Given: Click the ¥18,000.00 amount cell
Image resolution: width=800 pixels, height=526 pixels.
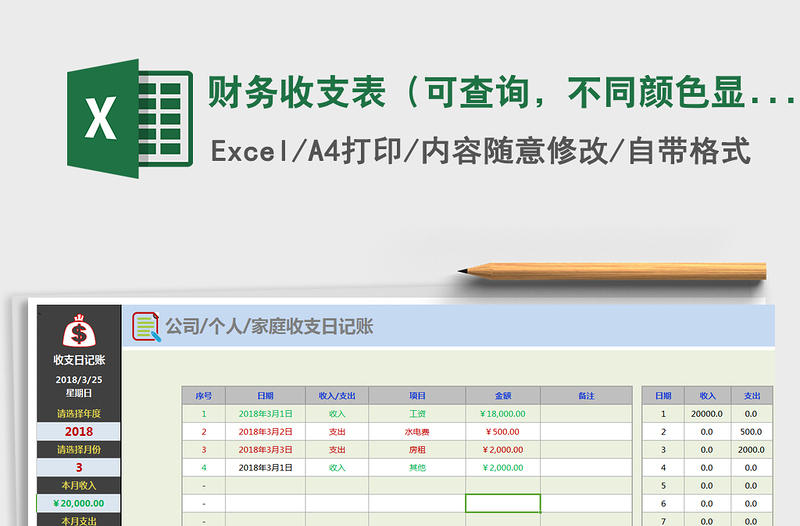Looking at the screenshot, I should pos(503,414).
